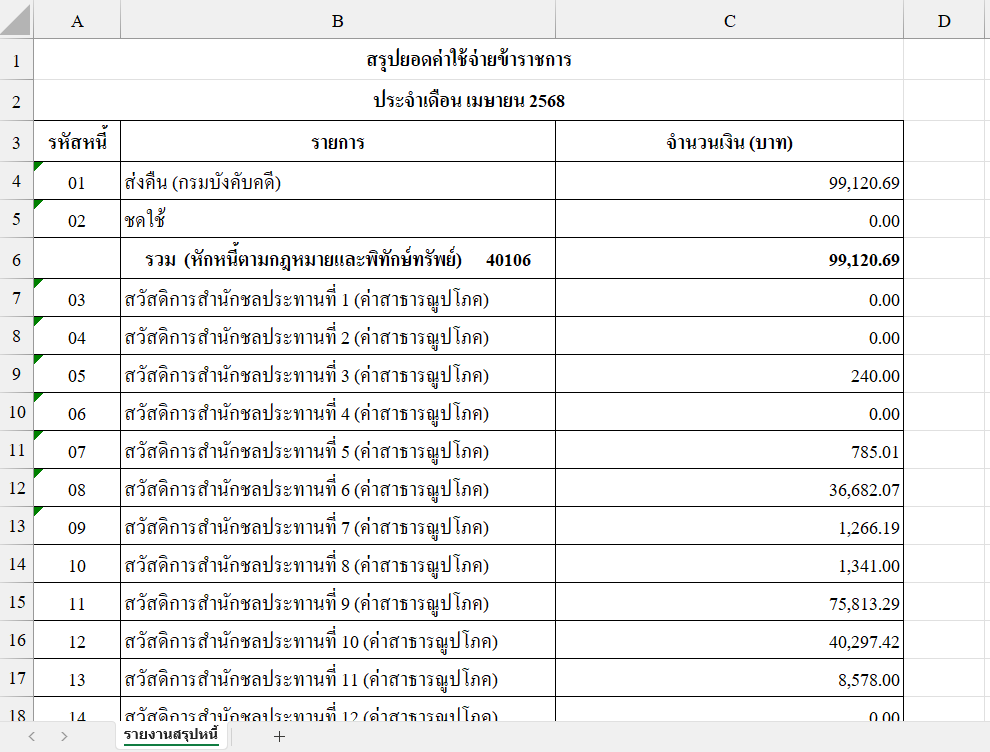The image size is (990, 752).
Task: Select สวัสดิการสำนักชลประทานที่ 11 cell
Action: coord(338,678)
